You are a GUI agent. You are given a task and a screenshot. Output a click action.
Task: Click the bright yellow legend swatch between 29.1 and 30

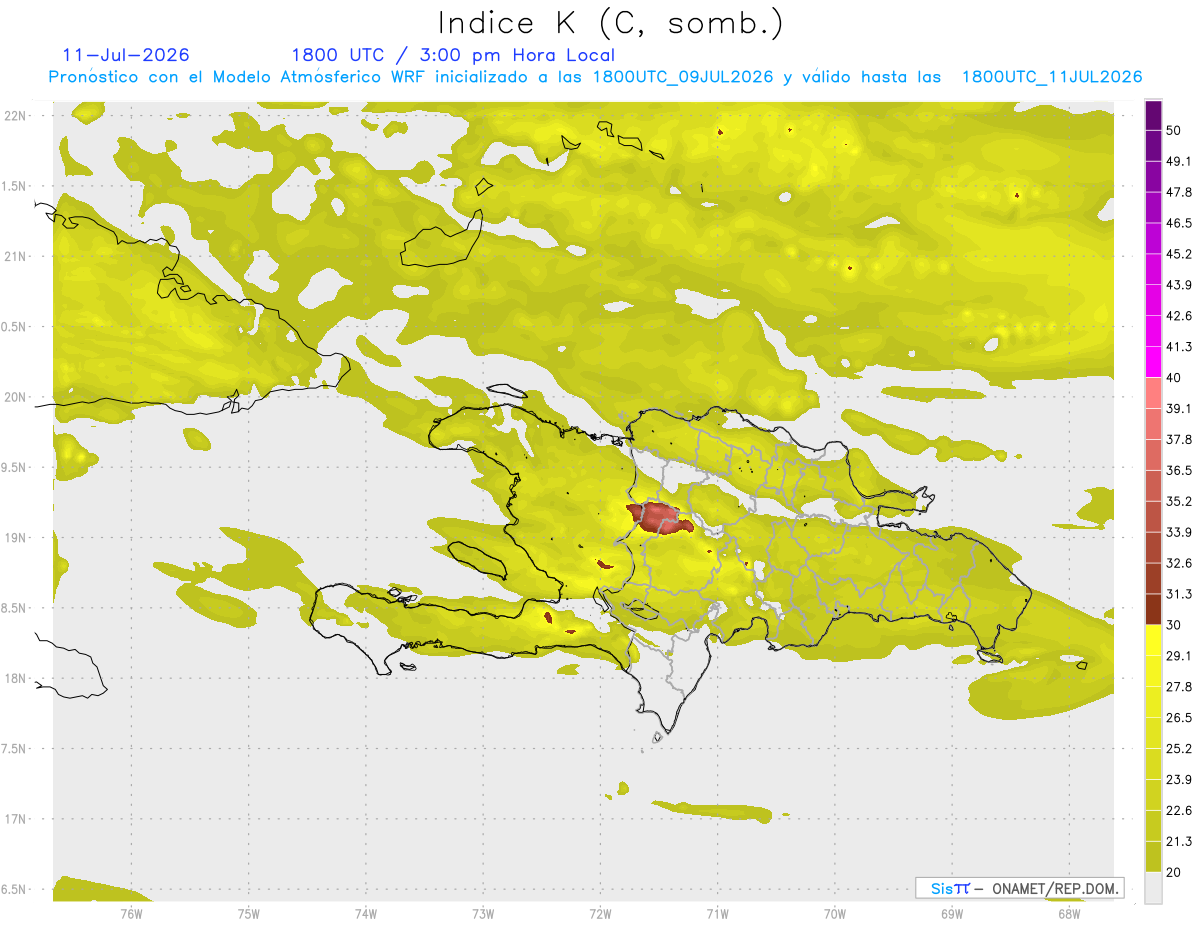point(1153,640)
